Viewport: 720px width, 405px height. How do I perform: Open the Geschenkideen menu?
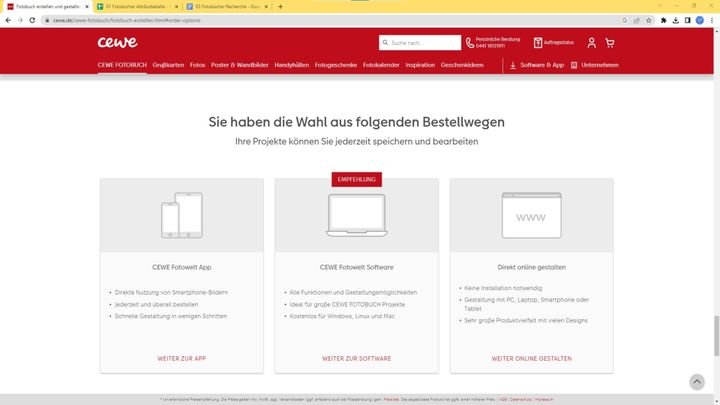[x=462, y=65]
